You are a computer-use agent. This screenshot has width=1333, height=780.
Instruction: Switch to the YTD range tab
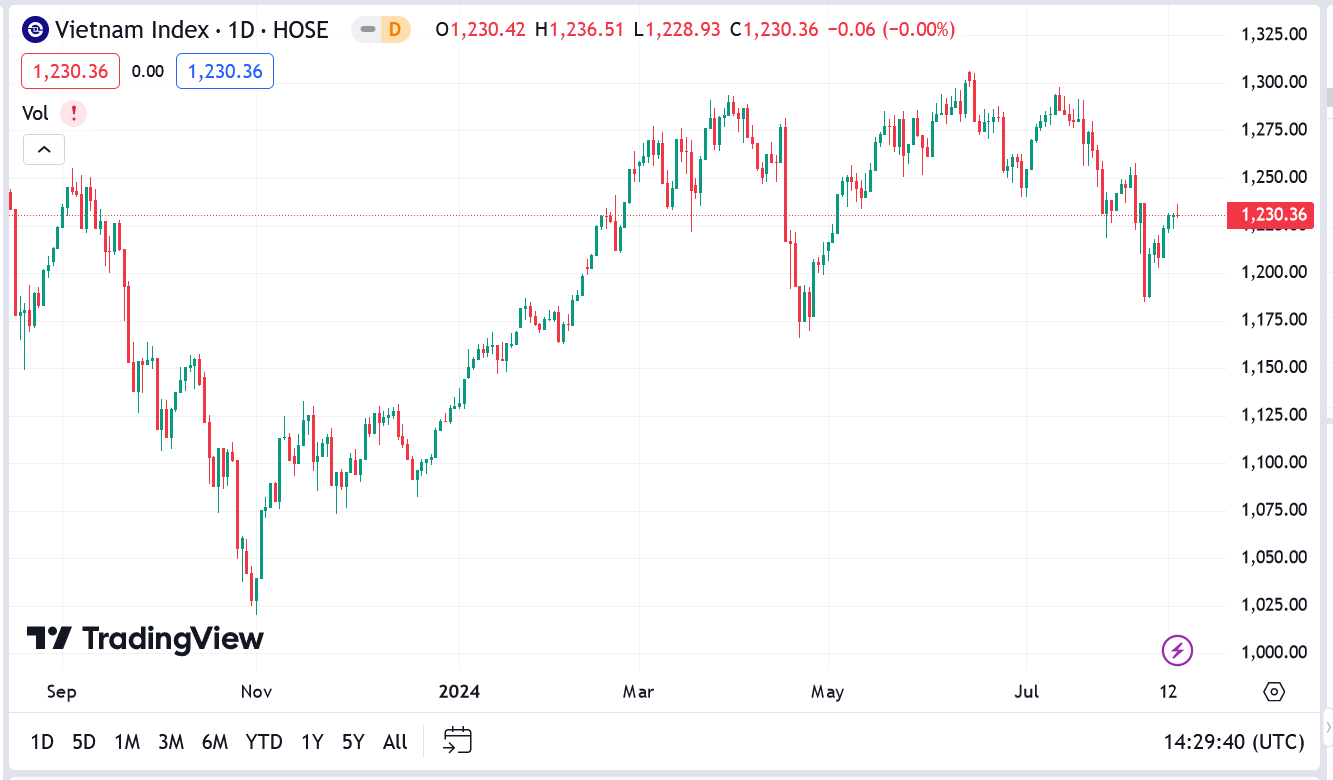pos(264,742)
